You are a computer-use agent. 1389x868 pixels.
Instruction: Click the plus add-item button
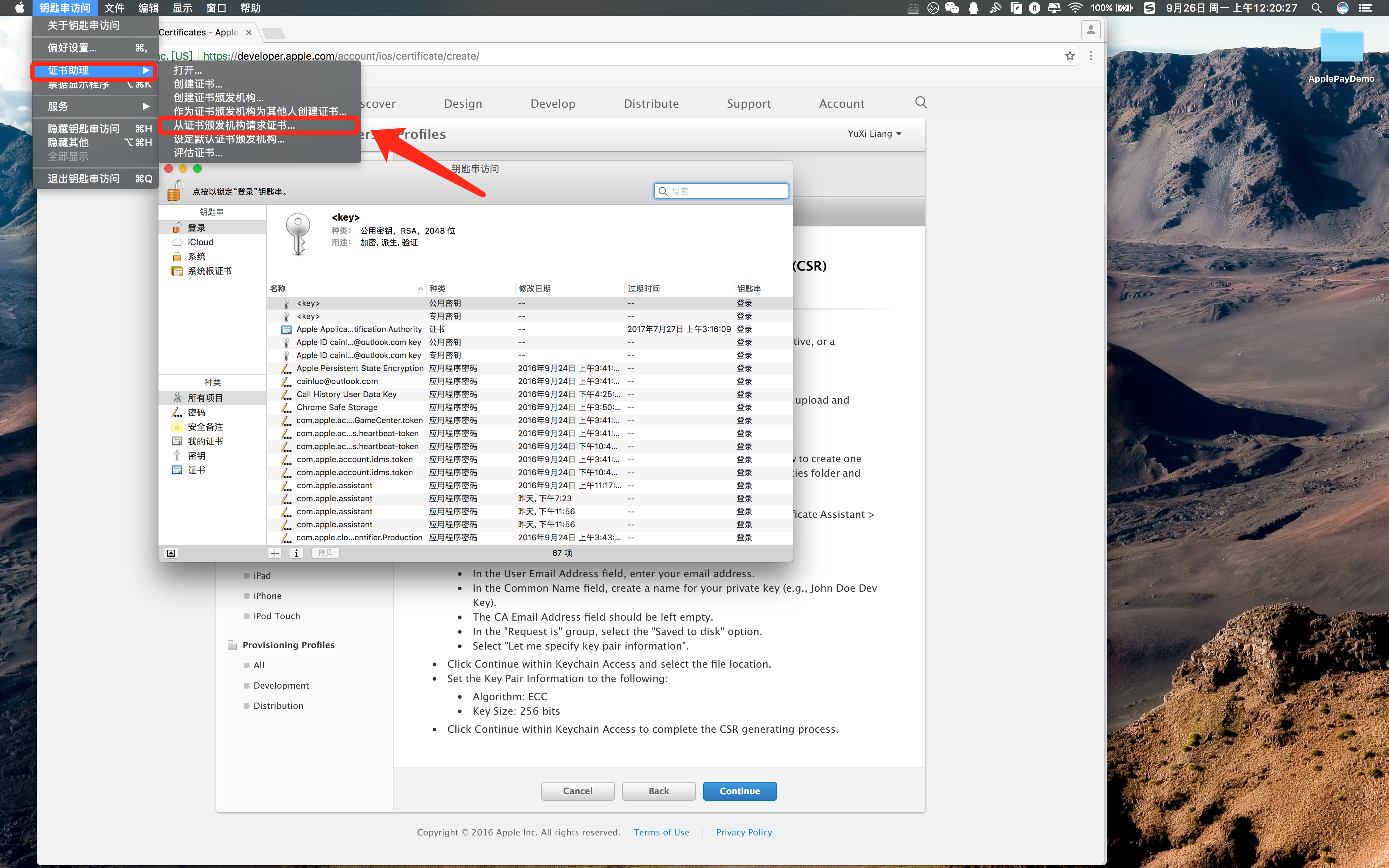[x=275, y=553]
